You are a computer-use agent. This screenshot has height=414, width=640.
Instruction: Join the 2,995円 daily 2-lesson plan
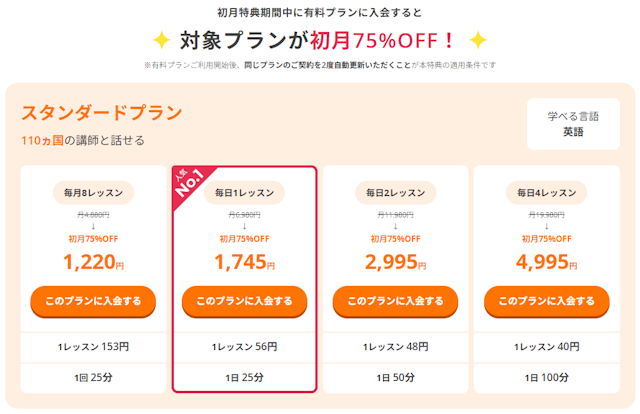tap(395, 300)
